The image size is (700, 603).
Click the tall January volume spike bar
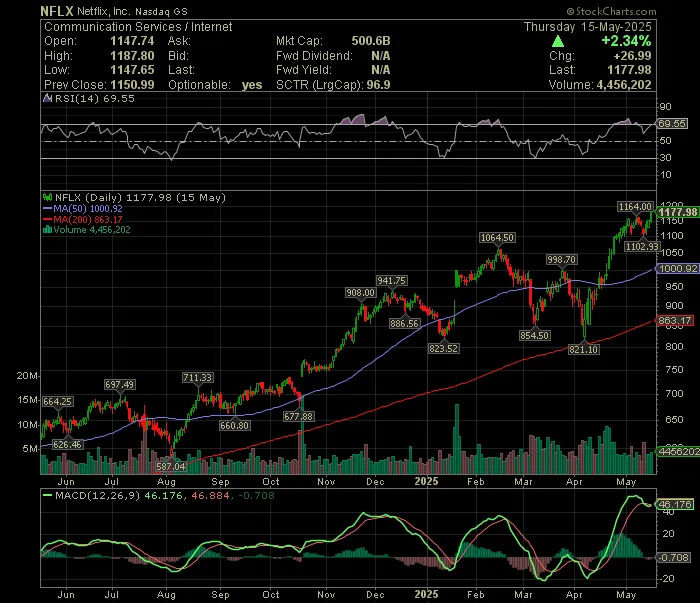pos(457,439)
